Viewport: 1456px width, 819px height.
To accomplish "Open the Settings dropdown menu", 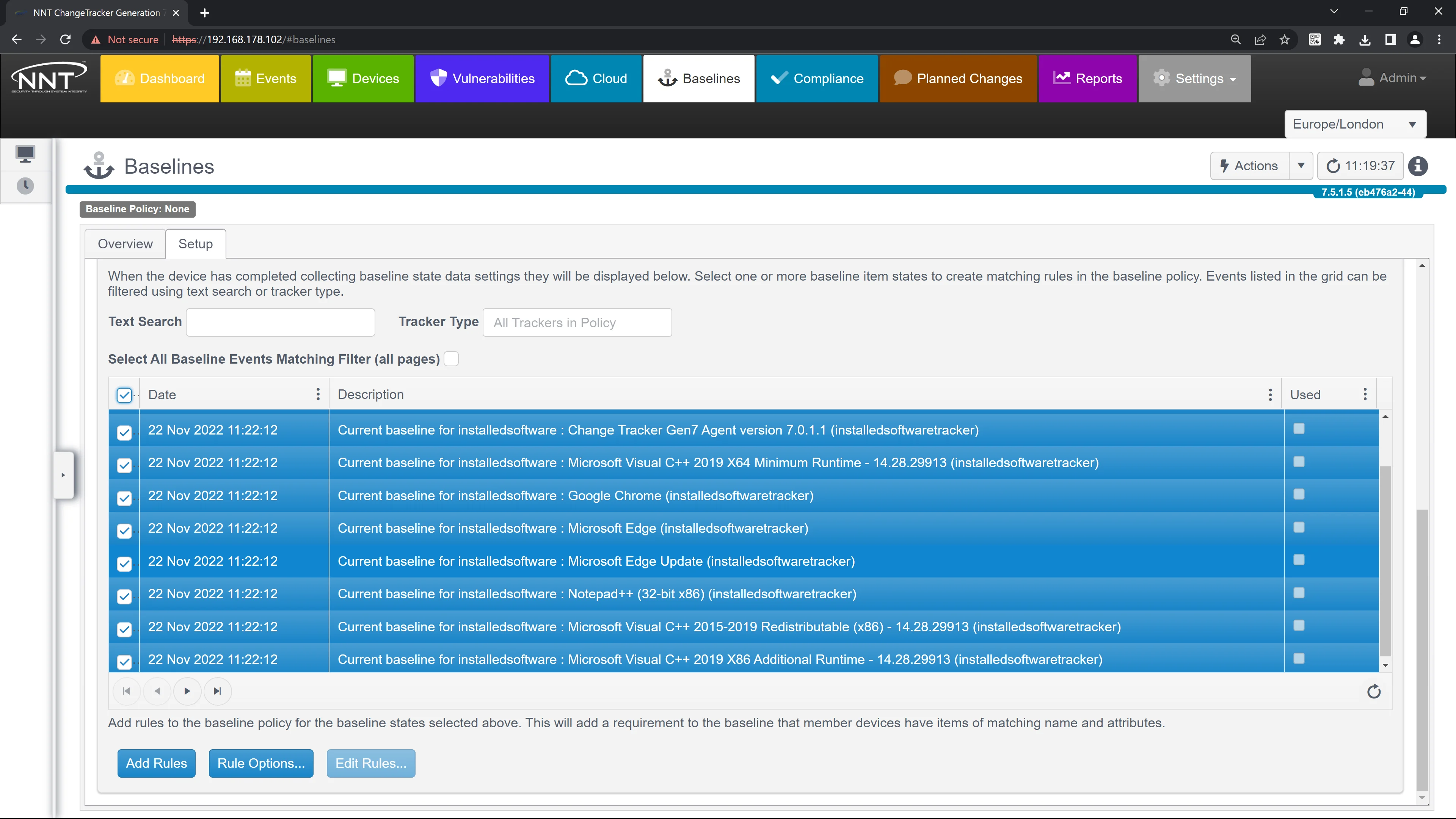I will [x=1194, y=78].
